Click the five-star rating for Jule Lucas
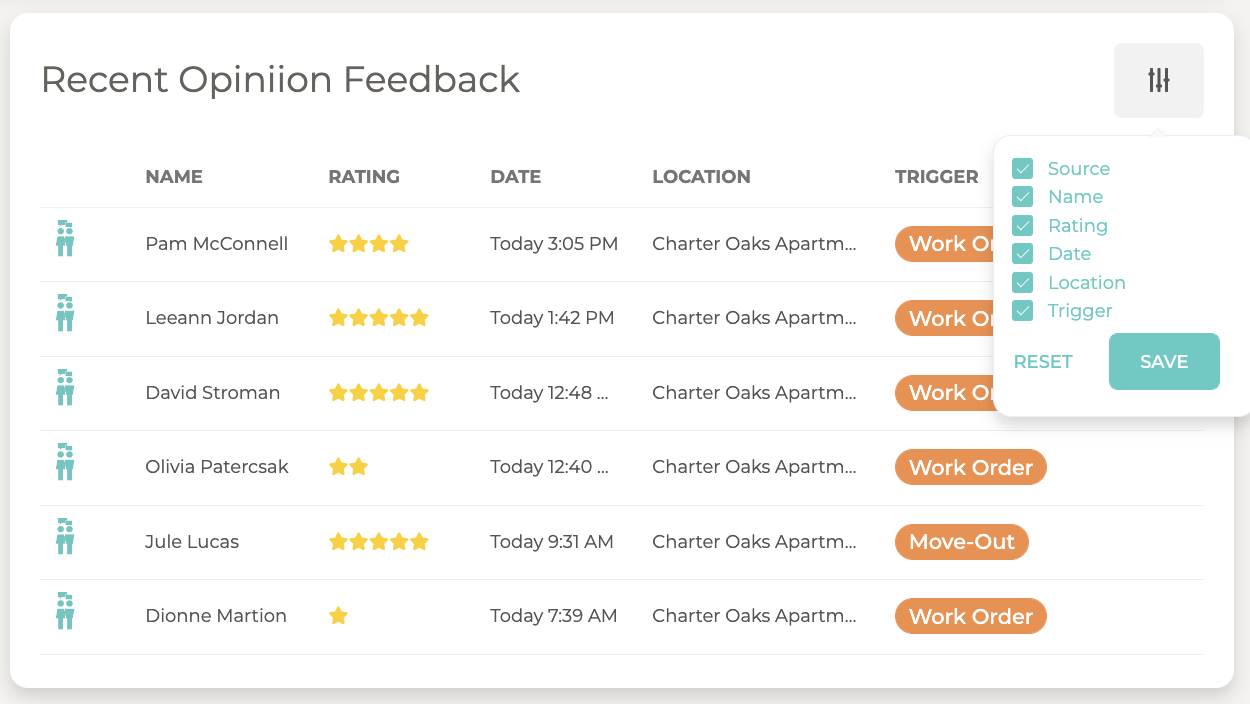Image resolution: width=1250 pixels, height=704 pixels. click(378, 542)
